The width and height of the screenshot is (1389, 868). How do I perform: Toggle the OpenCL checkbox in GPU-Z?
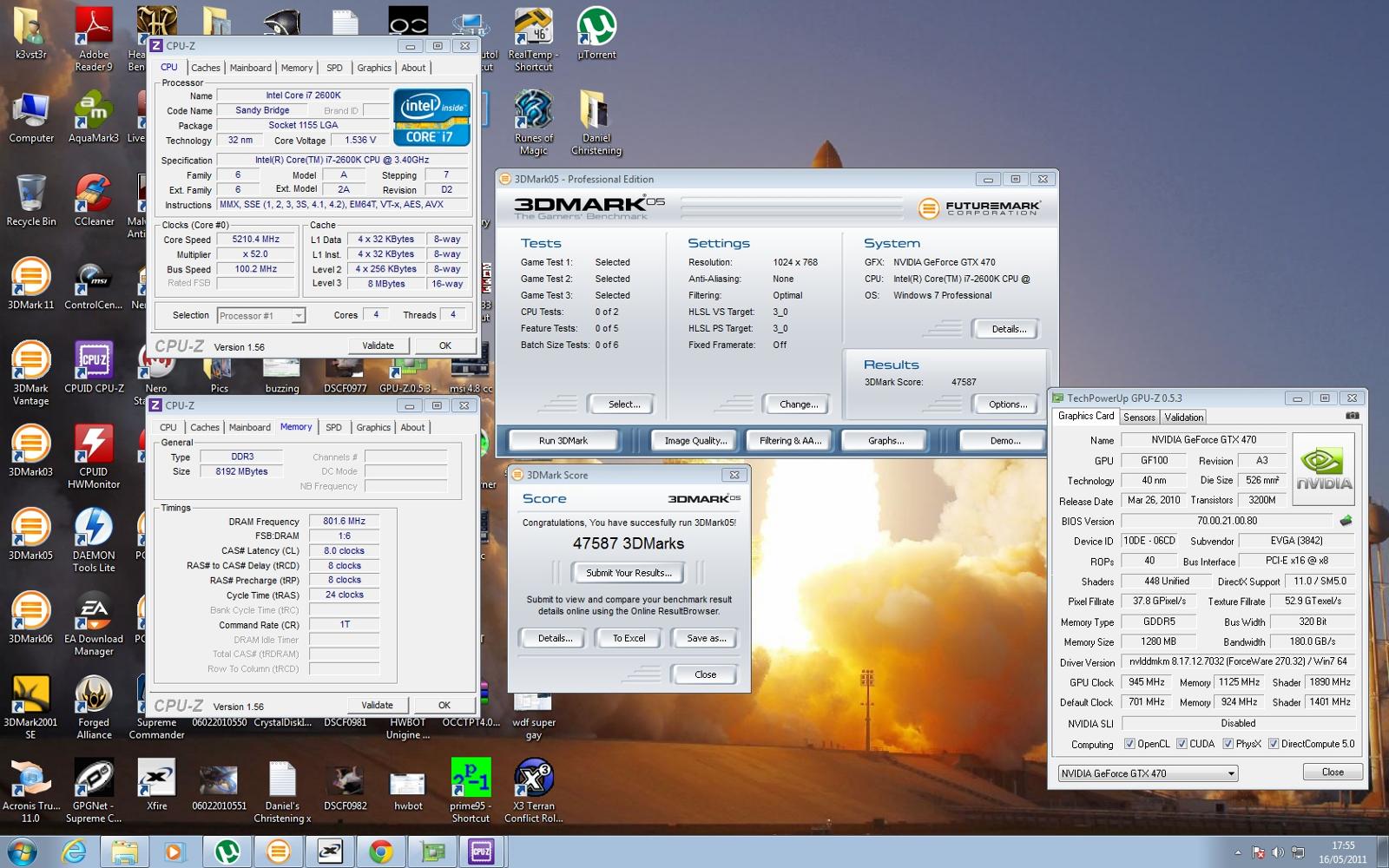[x=1129, y=744]
